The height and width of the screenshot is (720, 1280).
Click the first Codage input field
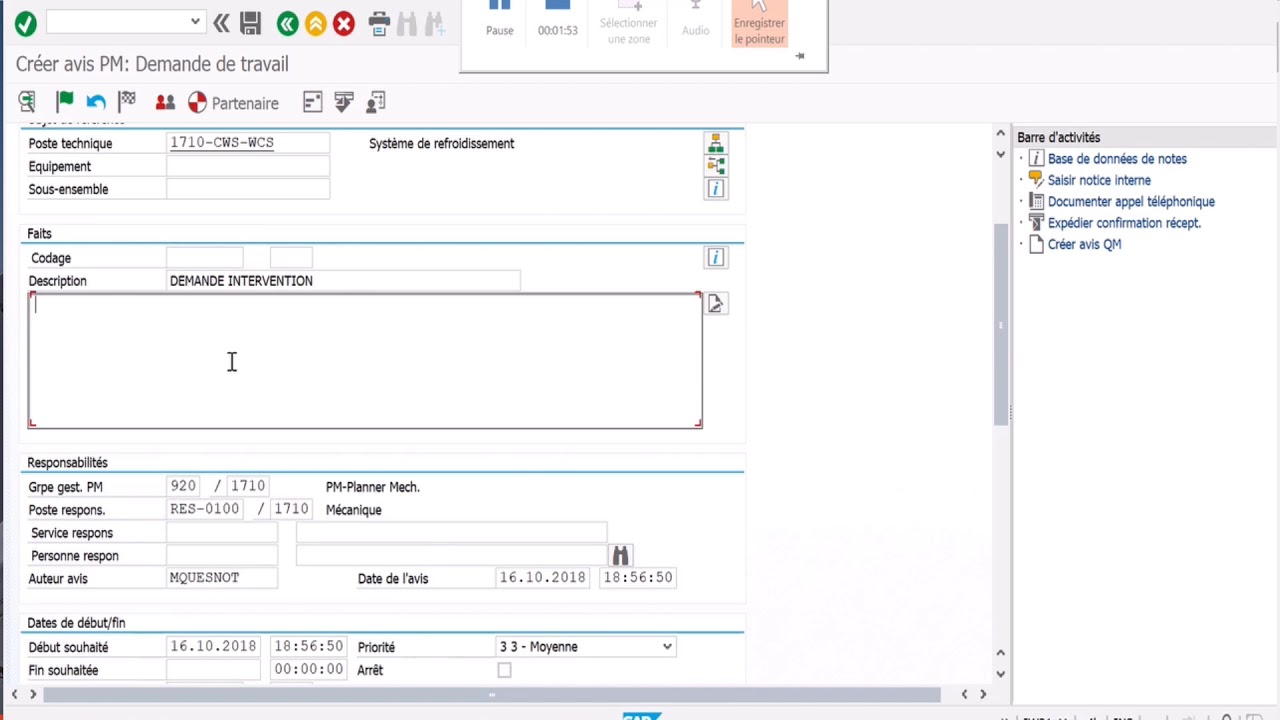click(x=205, y=258)
